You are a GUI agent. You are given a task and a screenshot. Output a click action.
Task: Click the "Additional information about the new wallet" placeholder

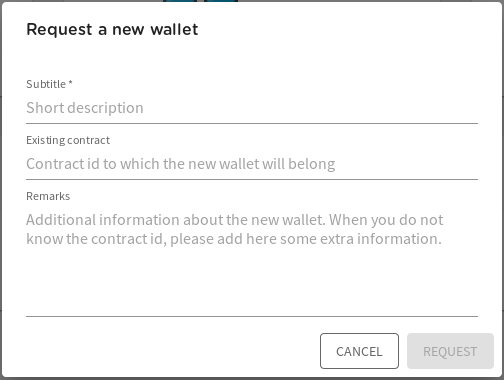click(x=176, y=220)
